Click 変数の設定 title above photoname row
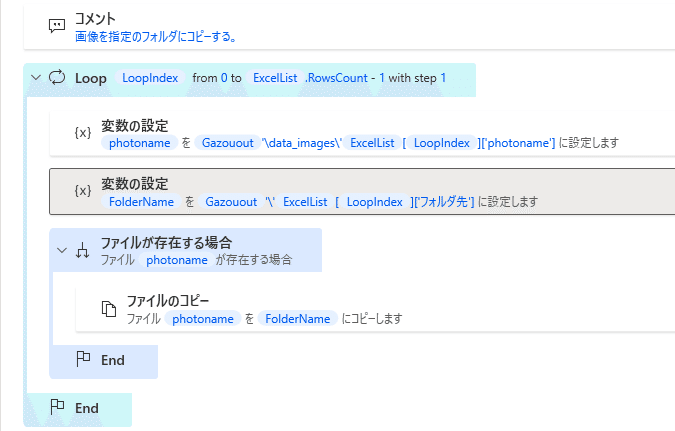 (x=135, y=126)
